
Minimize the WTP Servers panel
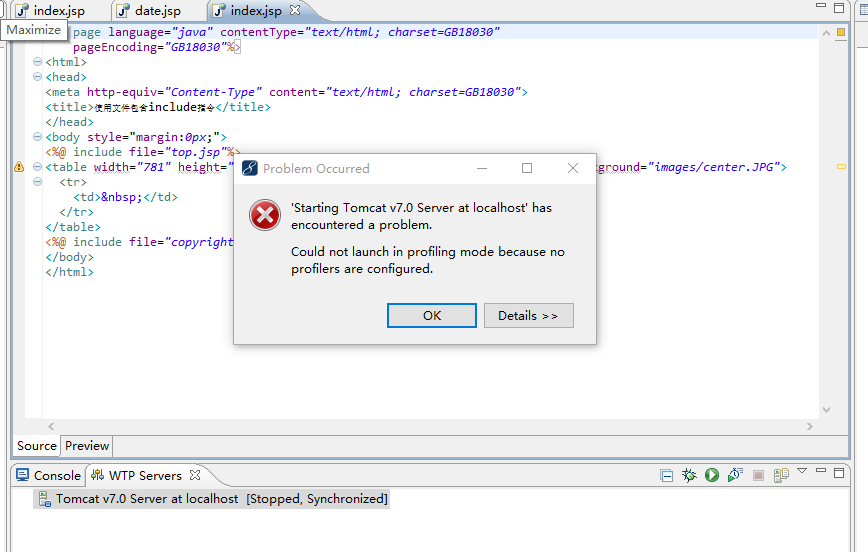click(x=821, y=471)
